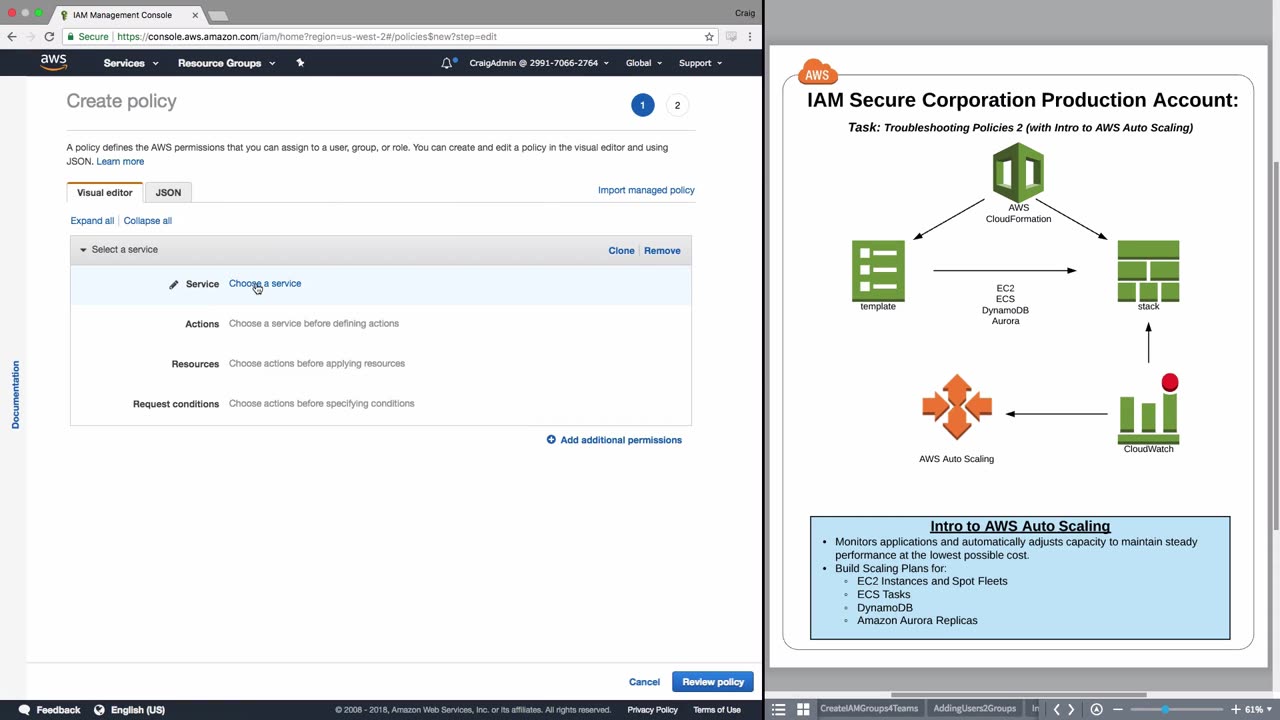Collapse the Select a service section
Image resolution: width=1280 pixels, height=720 pixels.
point(83,250)
